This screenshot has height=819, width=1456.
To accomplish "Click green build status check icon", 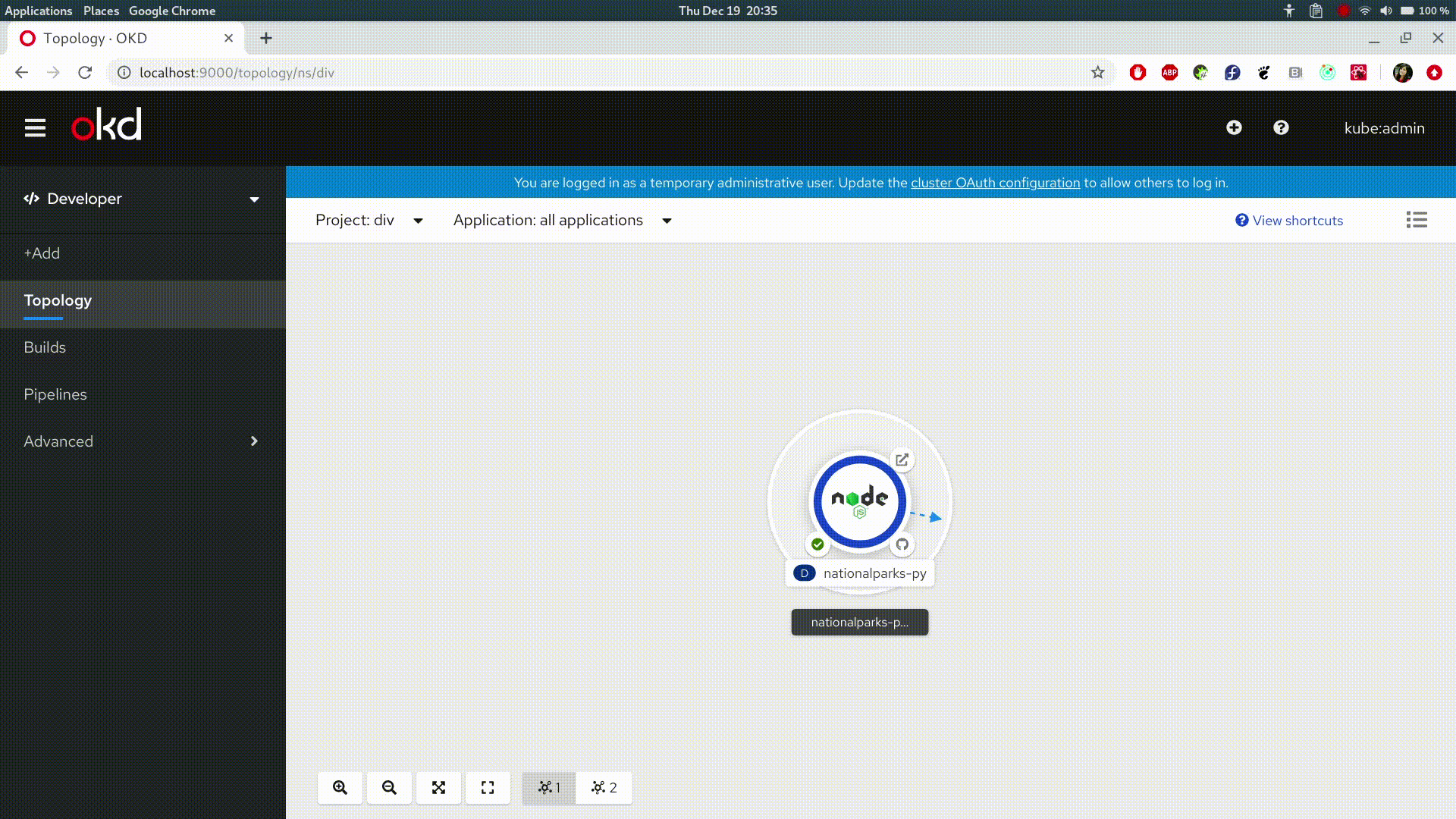I will tap(817, 544).
